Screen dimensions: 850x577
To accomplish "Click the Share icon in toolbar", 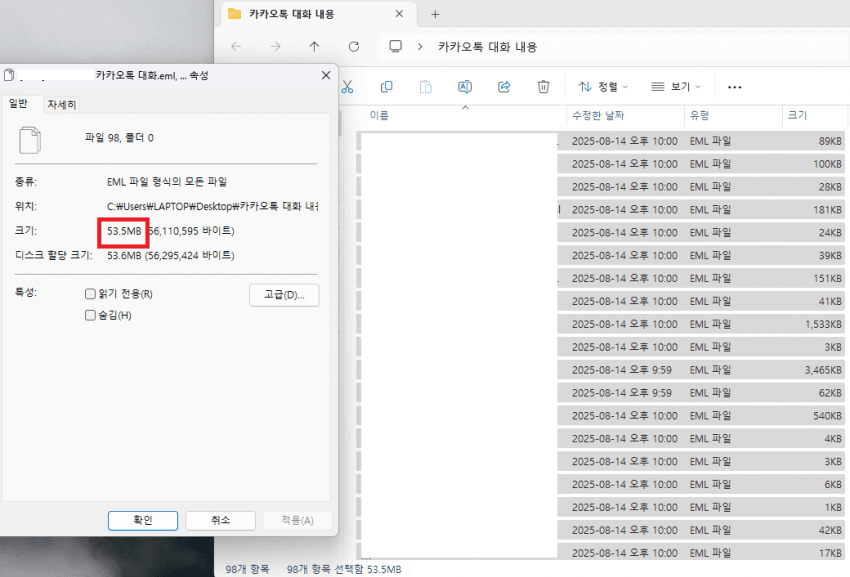I will coord(504,87).
